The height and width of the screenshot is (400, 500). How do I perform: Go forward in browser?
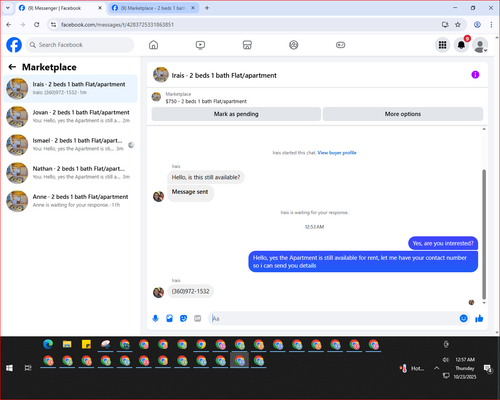click(x=23, y=25)
